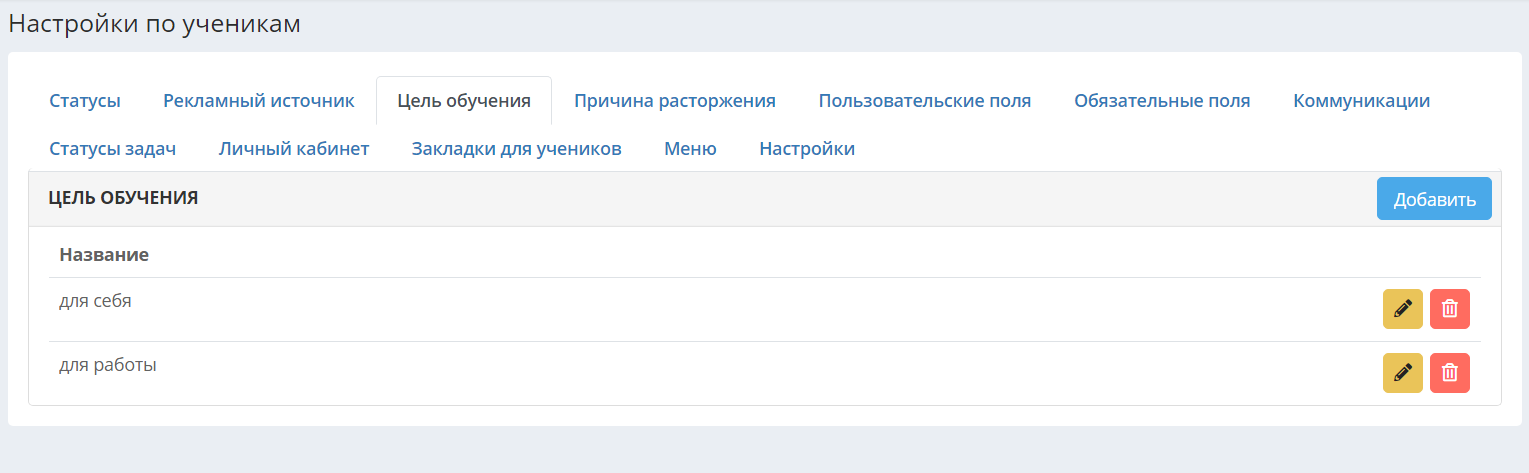Go to the Причина расторжения tab

point(675,101)
